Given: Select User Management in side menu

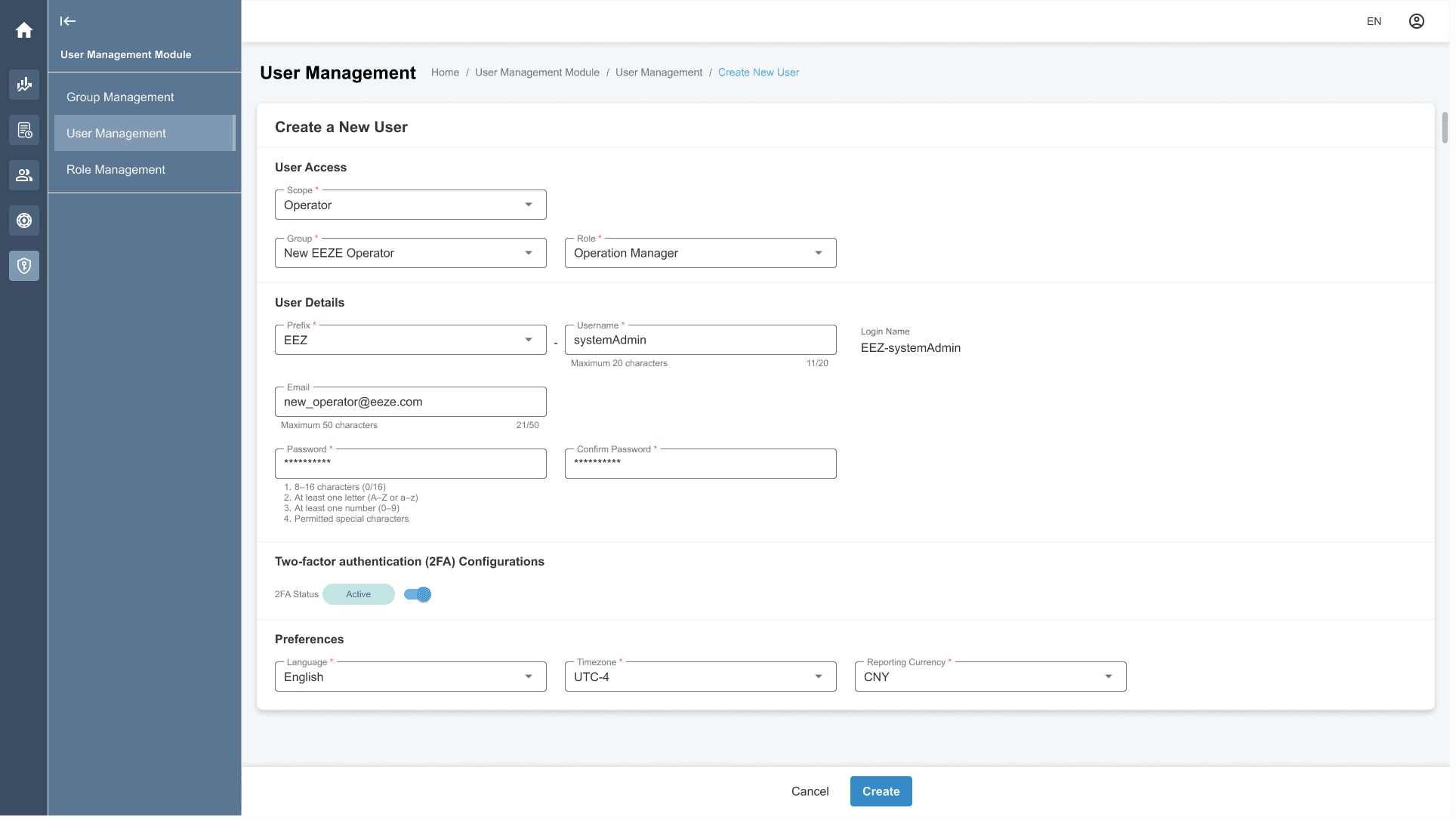Looking at the screenshot, I should pos(146,134).
